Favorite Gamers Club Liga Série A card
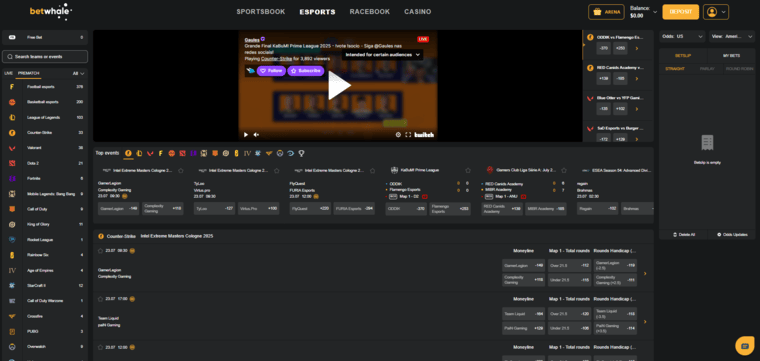 coord(564,171)
